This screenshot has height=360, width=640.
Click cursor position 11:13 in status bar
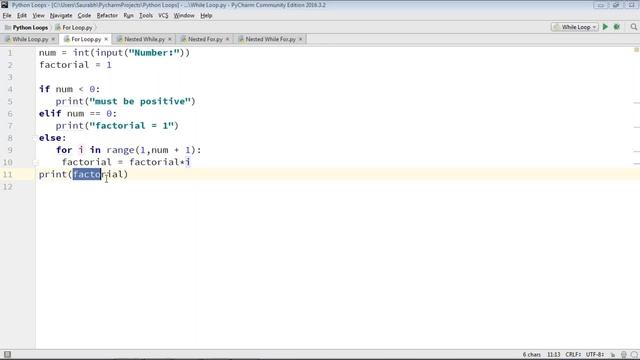[553, 355]
